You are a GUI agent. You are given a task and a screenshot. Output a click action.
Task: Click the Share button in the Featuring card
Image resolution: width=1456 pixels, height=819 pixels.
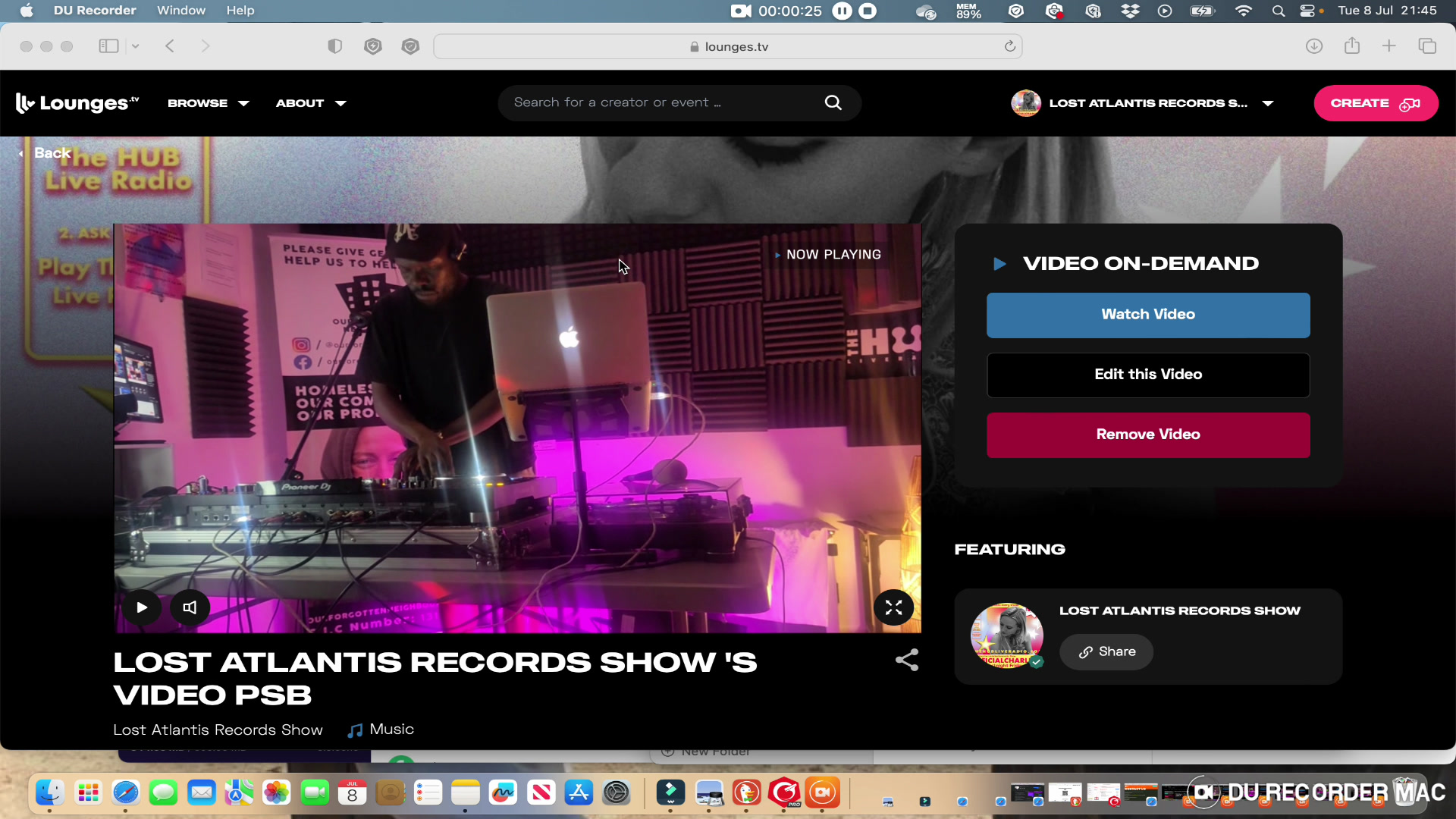[x=1106, y=652]
